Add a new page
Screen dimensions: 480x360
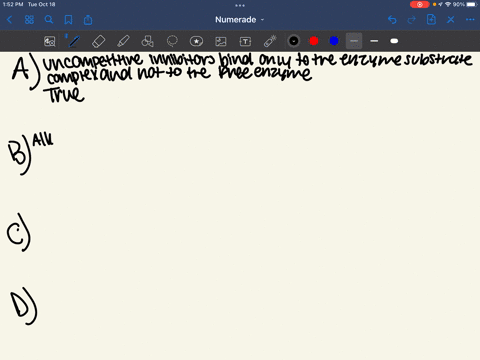point(431,20)
